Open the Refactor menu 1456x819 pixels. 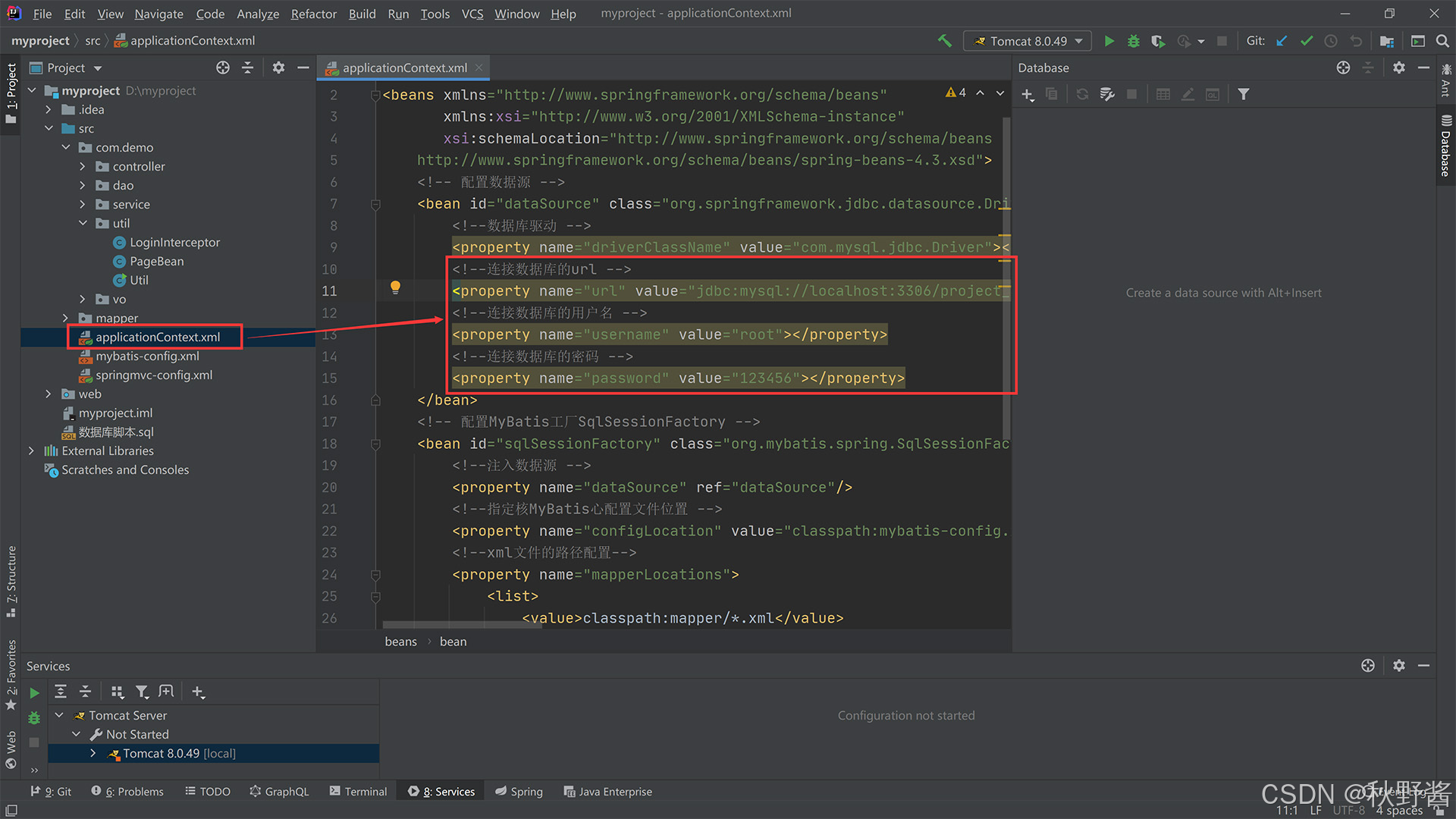313,14
